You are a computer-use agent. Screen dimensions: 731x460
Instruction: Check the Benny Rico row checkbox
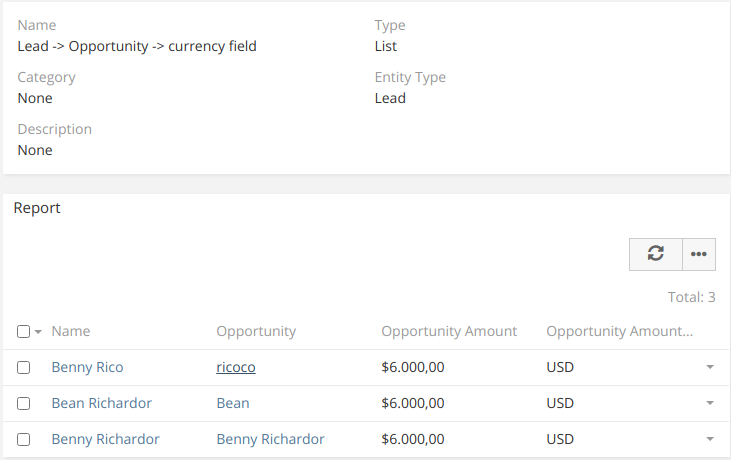[x=24, y=368]
